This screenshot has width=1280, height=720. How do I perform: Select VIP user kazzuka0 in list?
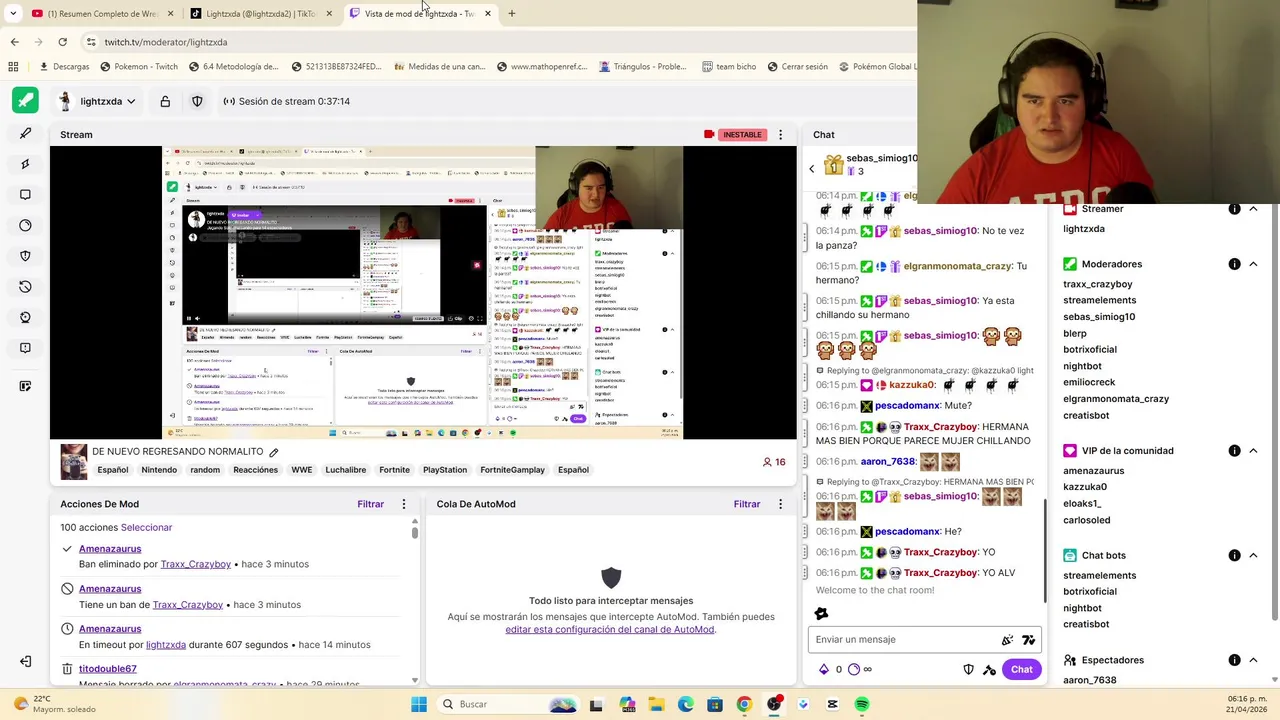coord(1085,487)
